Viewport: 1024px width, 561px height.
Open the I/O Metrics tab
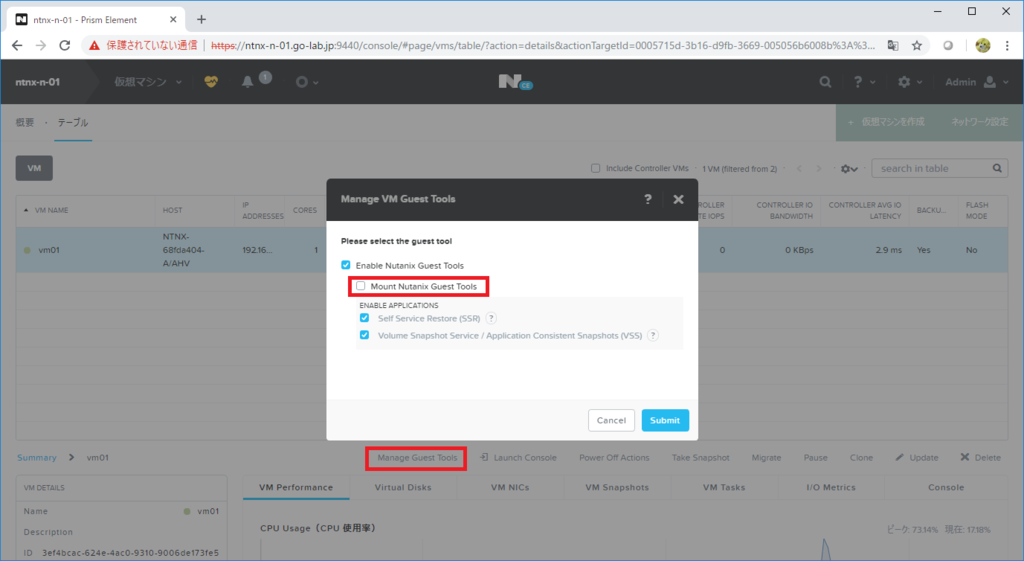click(x=831, y=487)
